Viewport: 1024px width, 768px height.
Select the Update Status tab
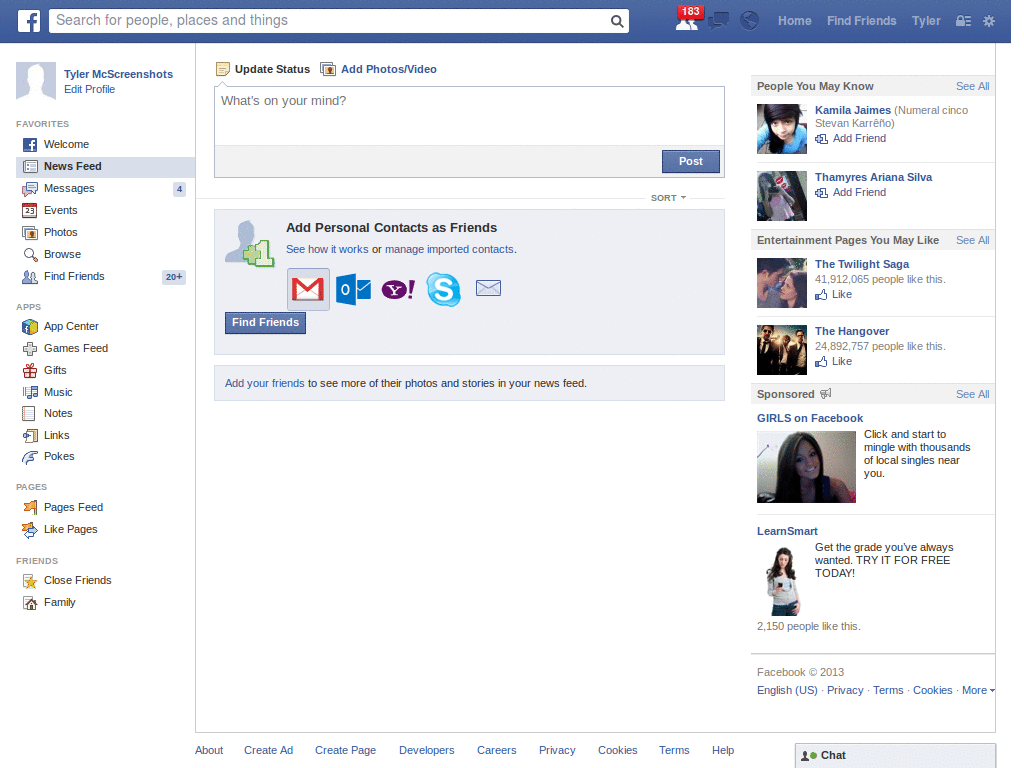coord(263,69)
